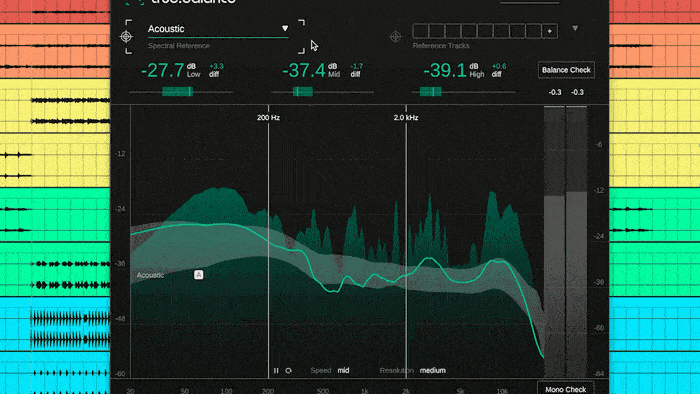The height and width of the screenshot is (394, 700).
Task: Select the last empty reference track slot
Action: click(533, 31)
